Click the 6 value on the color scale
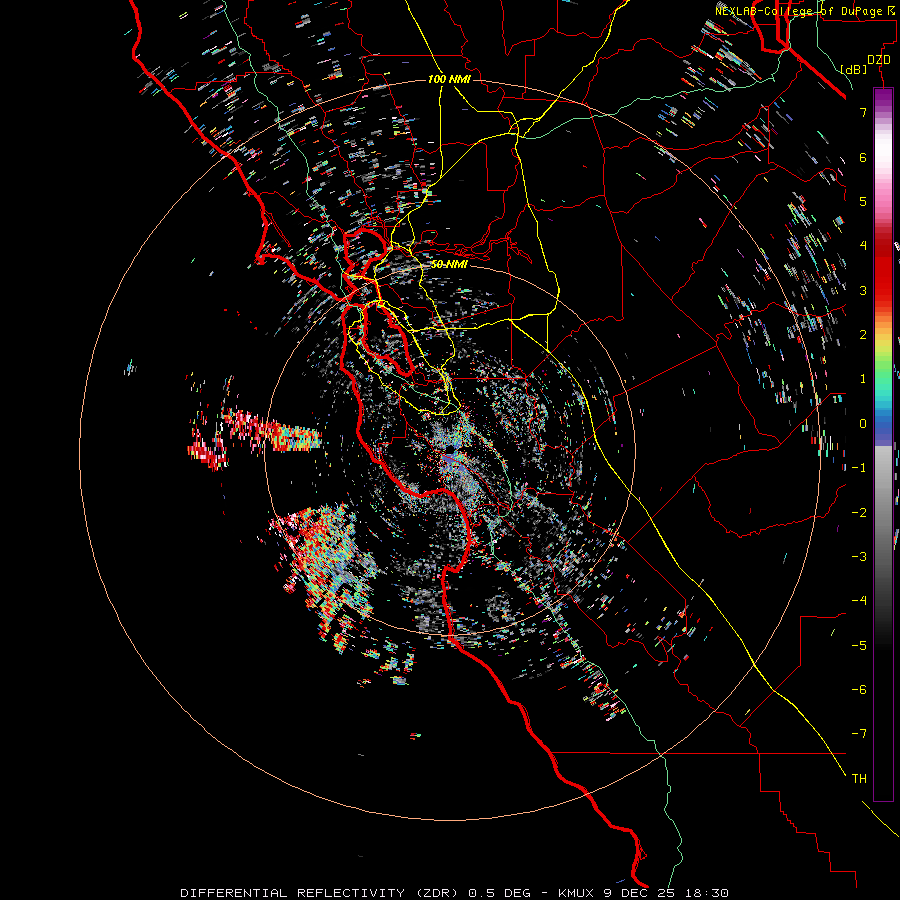Viewport: 900px width, 900px height. click(x=863, y=157)
